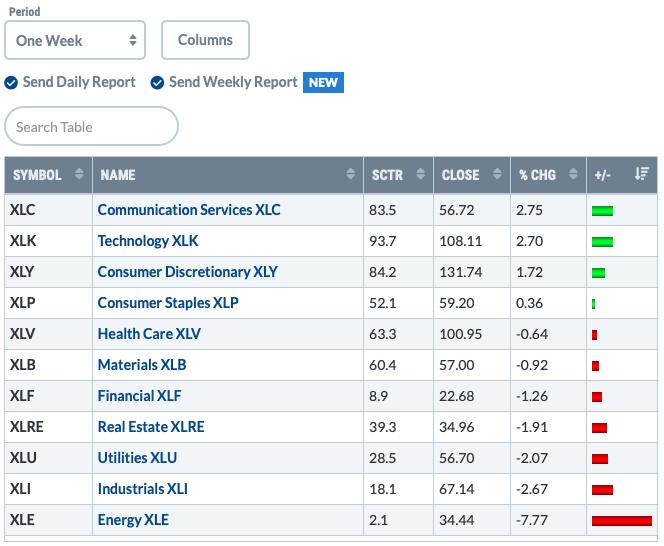
Task: Select the XLI symbol cell
Action: 48,488
